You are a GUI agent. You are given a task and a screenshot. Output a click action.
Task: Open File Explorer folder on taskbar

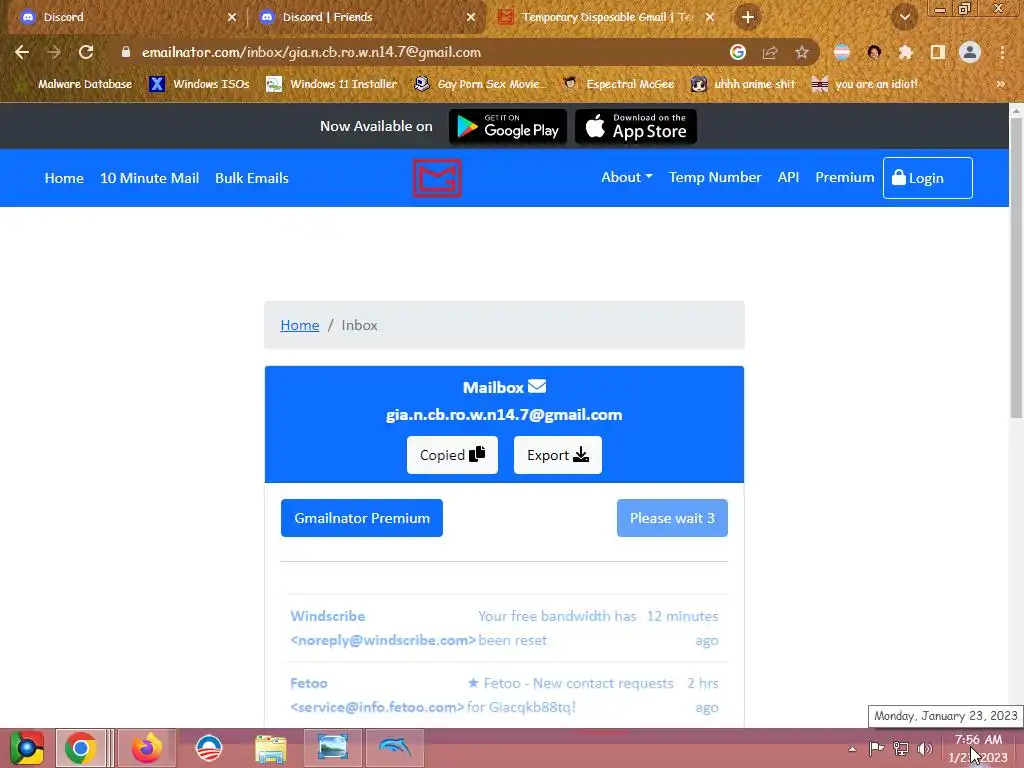pos(270,748)
